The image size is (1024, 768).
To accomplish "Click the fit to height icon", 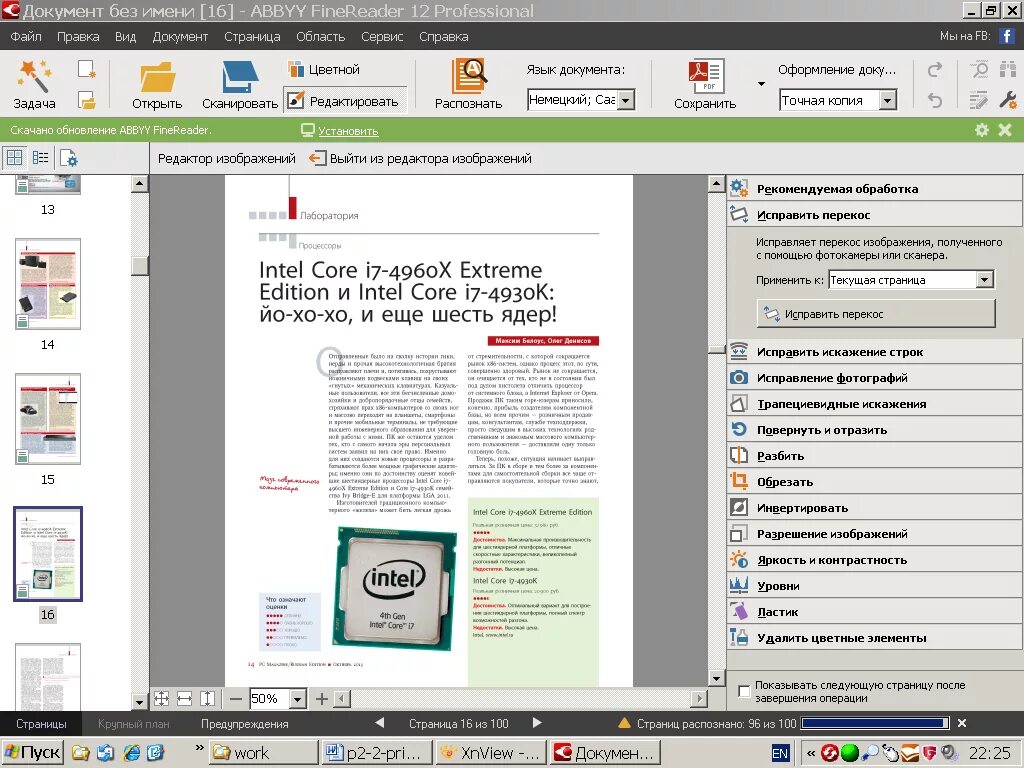I will pyautogui.click(x=207, y=699).
